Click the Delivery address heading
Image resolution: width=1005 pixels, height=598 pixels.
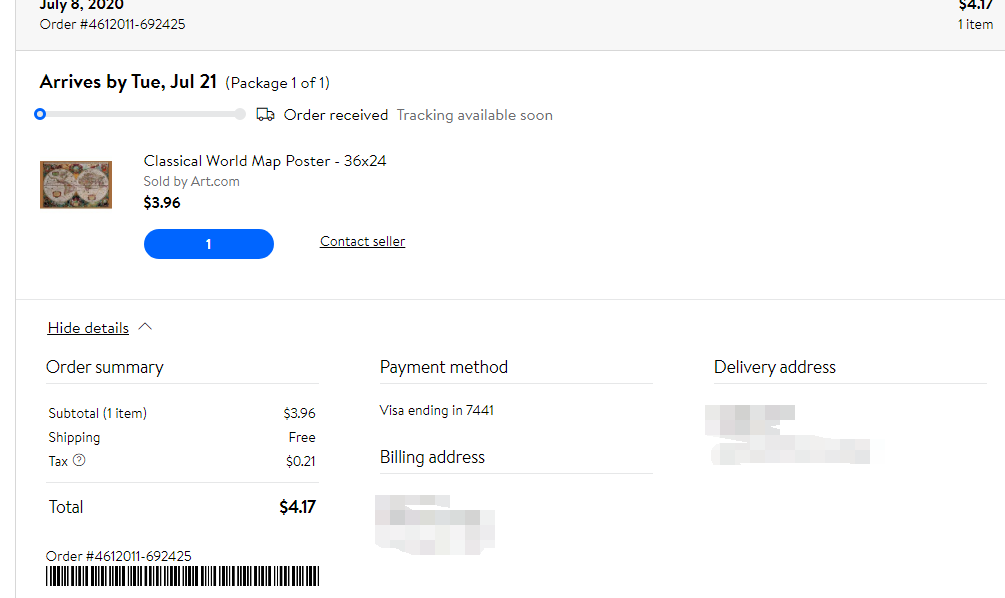pyautogui.click(x=774, y=367)
